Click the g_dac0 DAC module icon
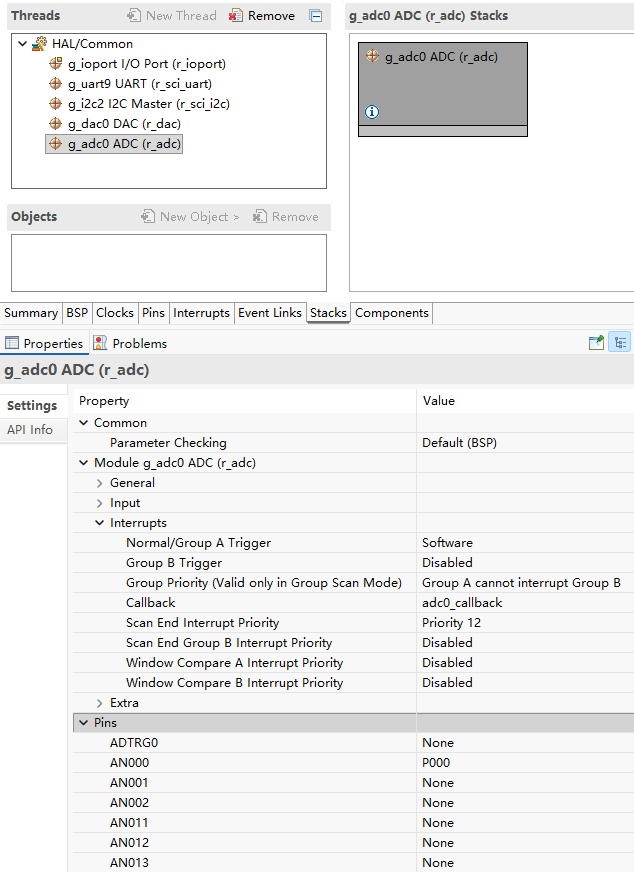Viewport: 634px width, 872px height. (x=56, y=123)
